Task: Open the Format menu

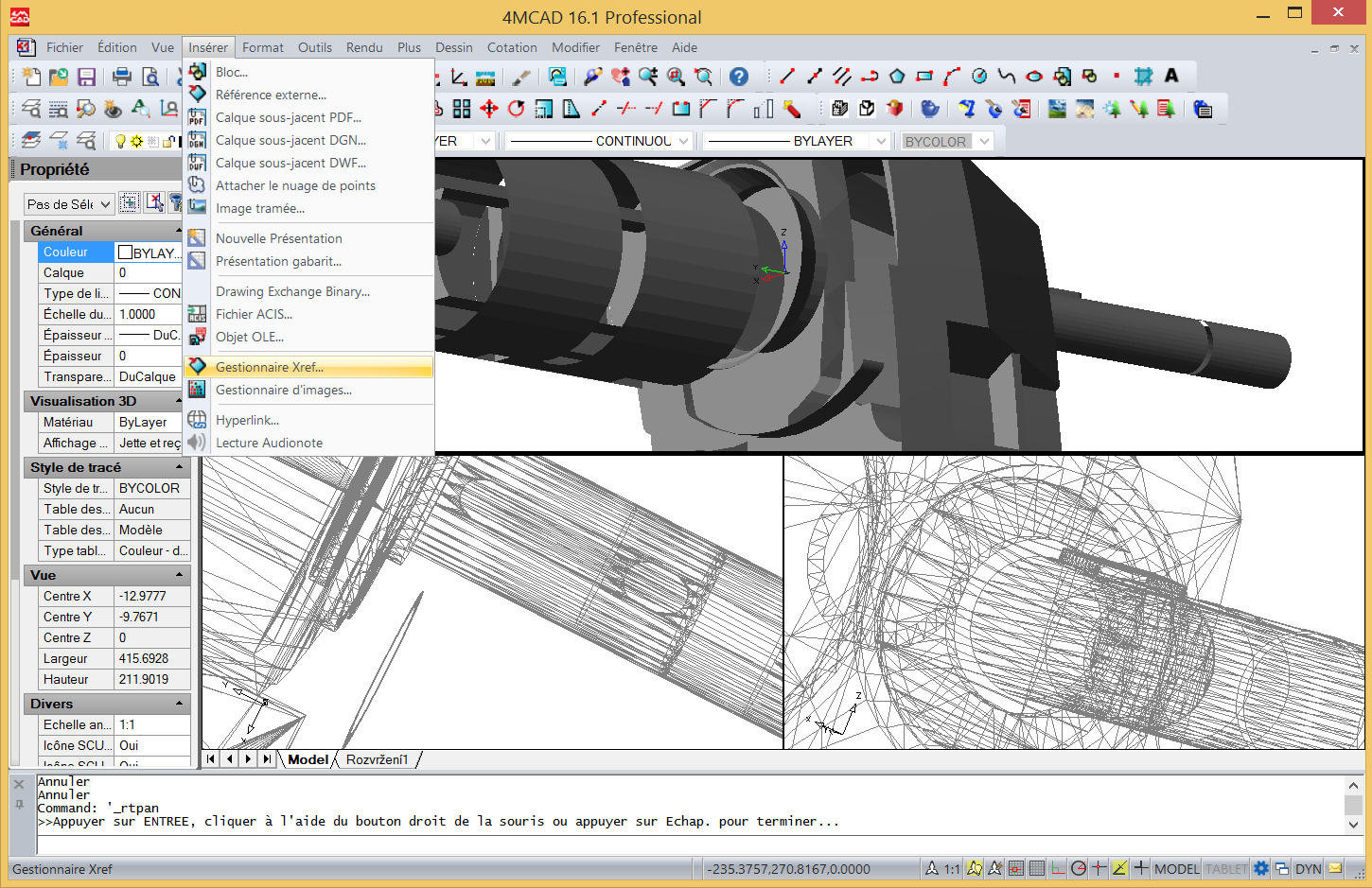Action: (x=262, y=47)
